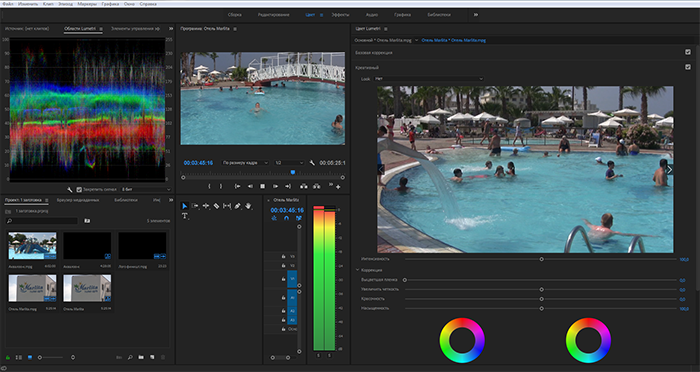Select next Look preset arrow
The width and height of the screenshot is (700, 372).
click(x=669, y=170)
